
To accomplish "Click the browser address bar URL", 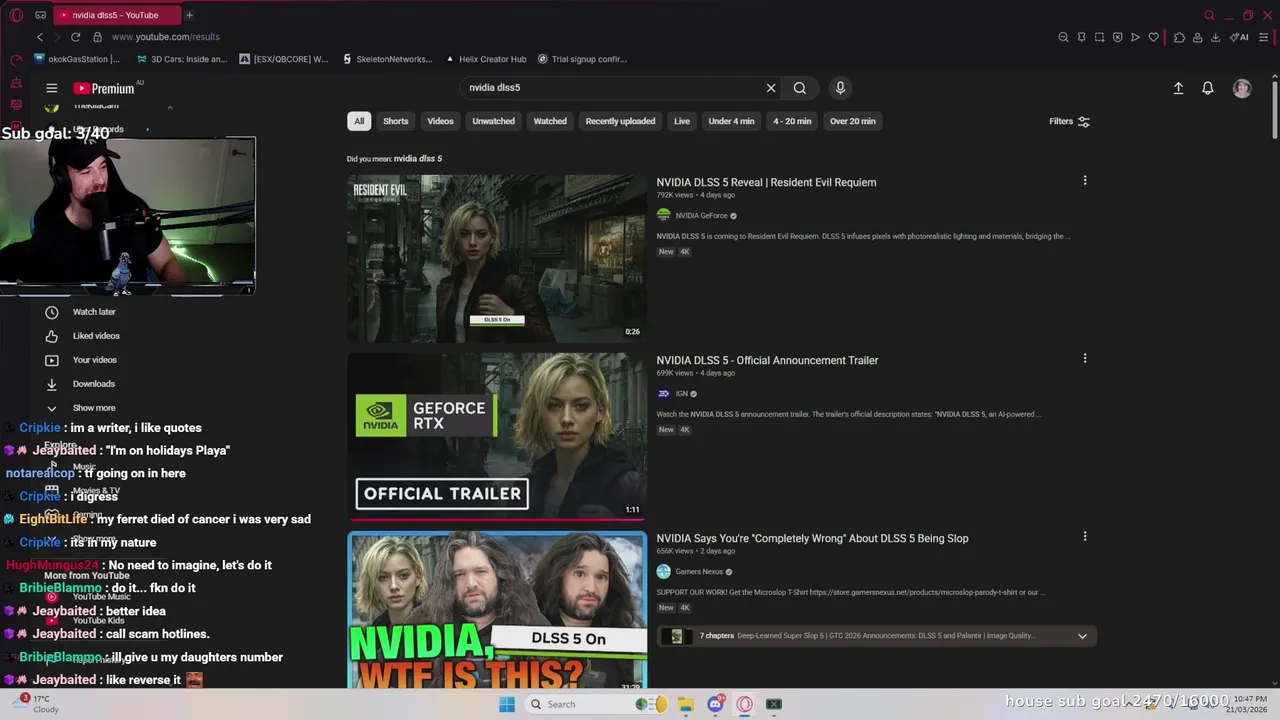I will [x=165, y=37].
